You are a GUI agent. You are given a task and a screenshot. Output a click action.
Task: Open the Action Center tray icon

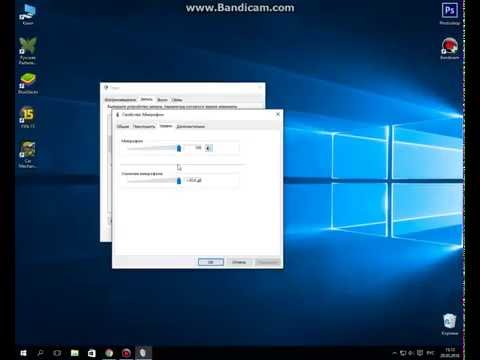pyautogui.click(x=420, y=353)
